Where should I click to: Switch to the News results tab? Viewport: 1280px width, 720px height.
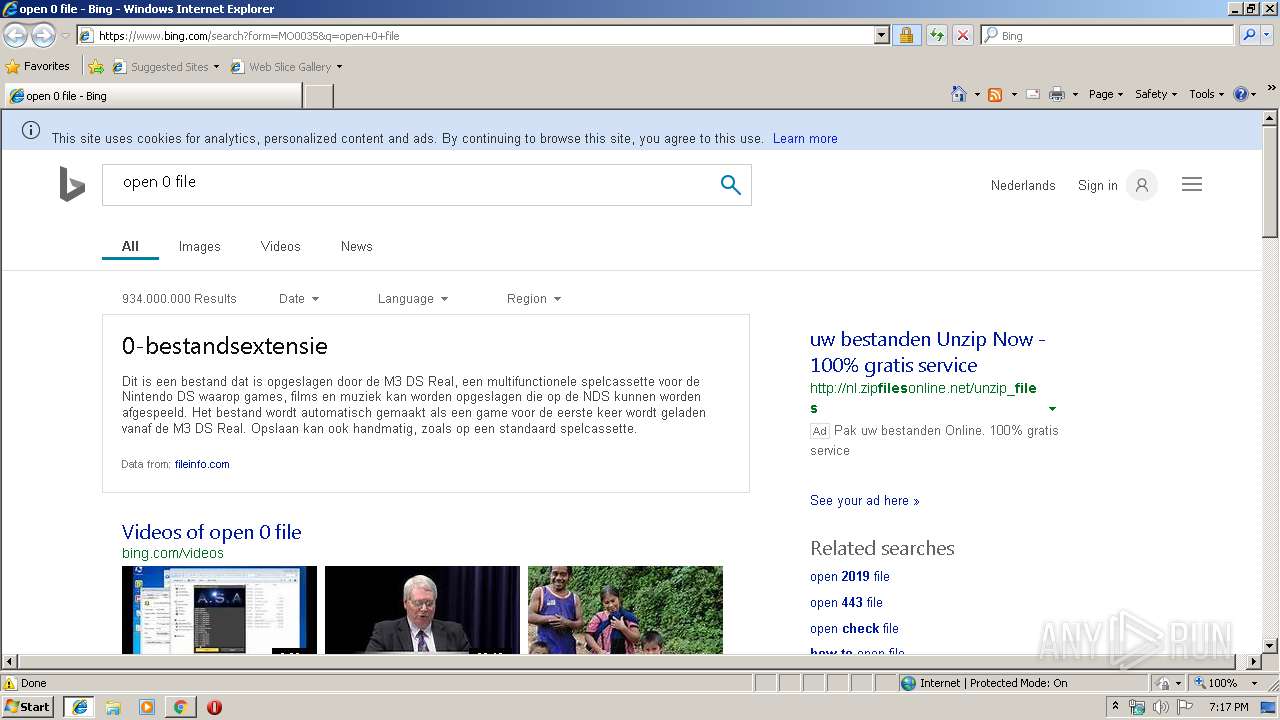tap(357, 247)
